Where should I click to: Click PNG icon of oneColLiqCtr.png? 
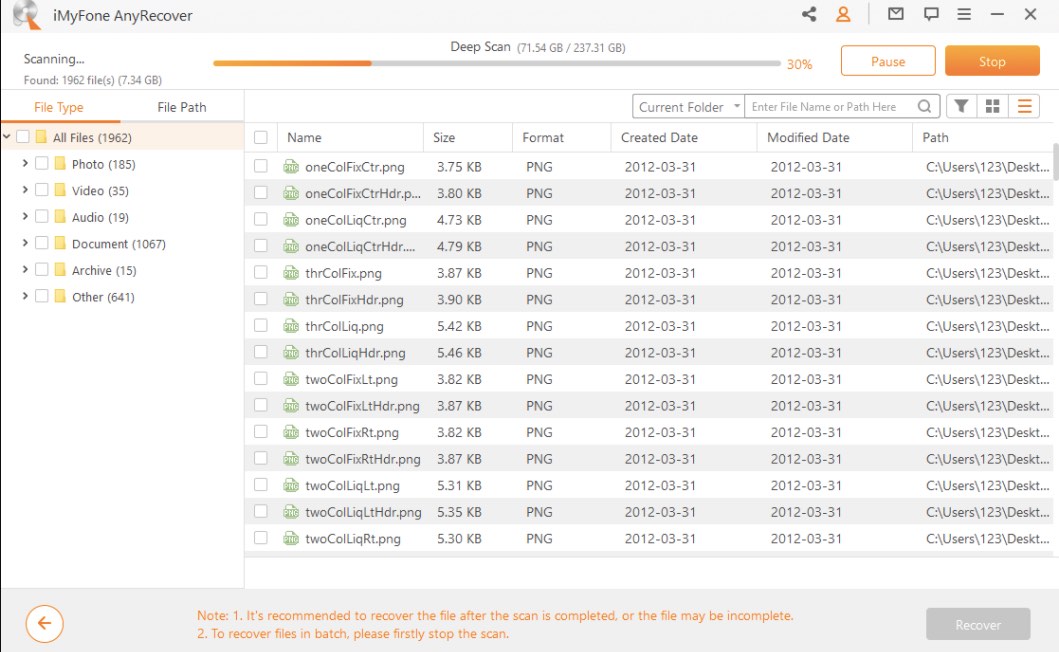pos(291,220)
